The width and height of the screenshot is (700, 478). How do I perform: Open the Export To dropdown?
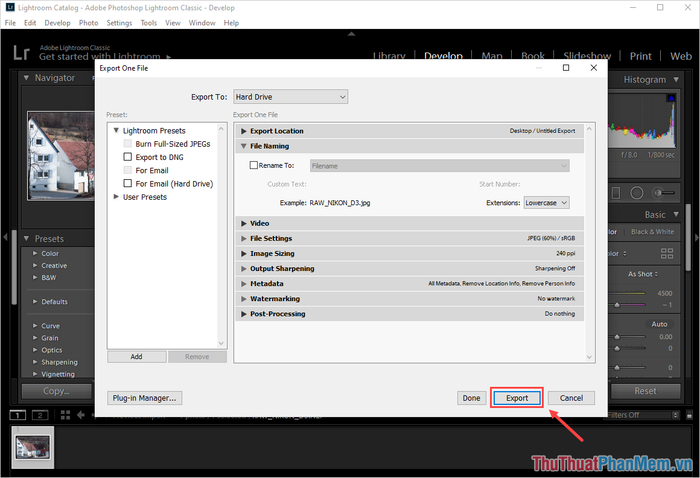pos(290,97)
